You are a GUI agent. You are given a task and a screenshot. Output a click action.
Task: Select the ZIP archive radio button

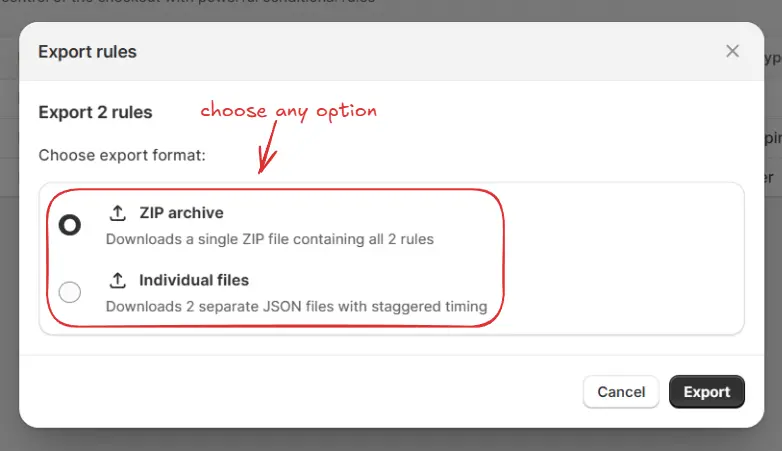pyautogui.click(x=70, y=225)
